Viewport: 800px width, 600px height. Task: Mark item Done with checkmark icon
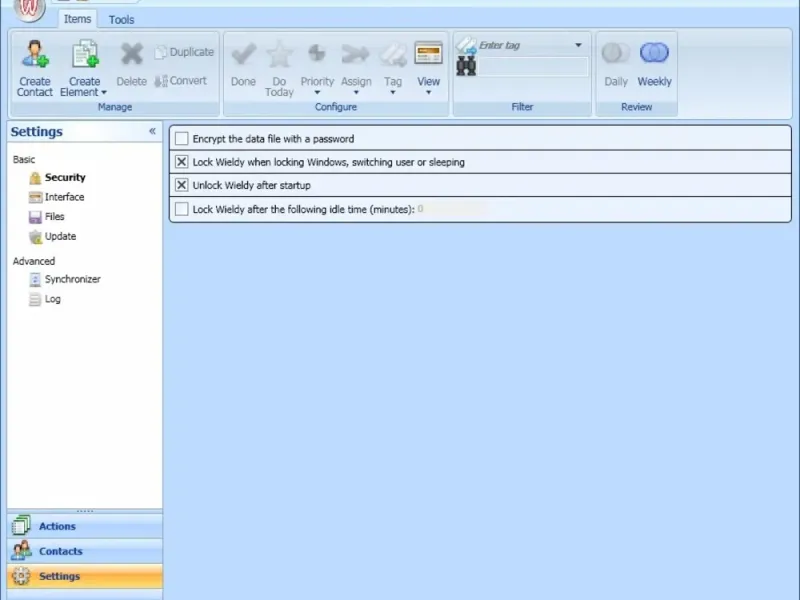click(x=243, y=54)
